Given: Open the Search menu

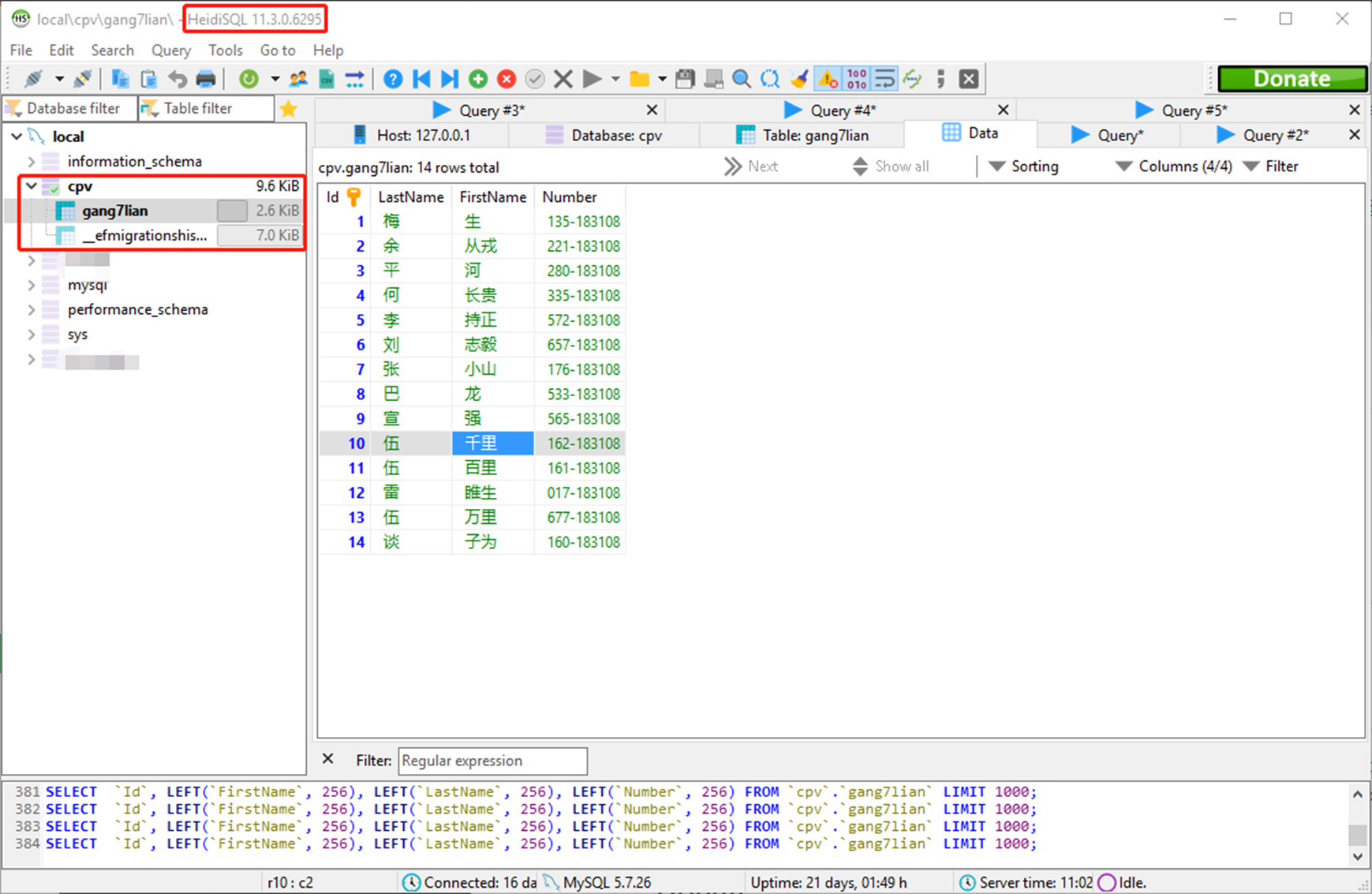Looking at the screenshot, I should 112,50.
